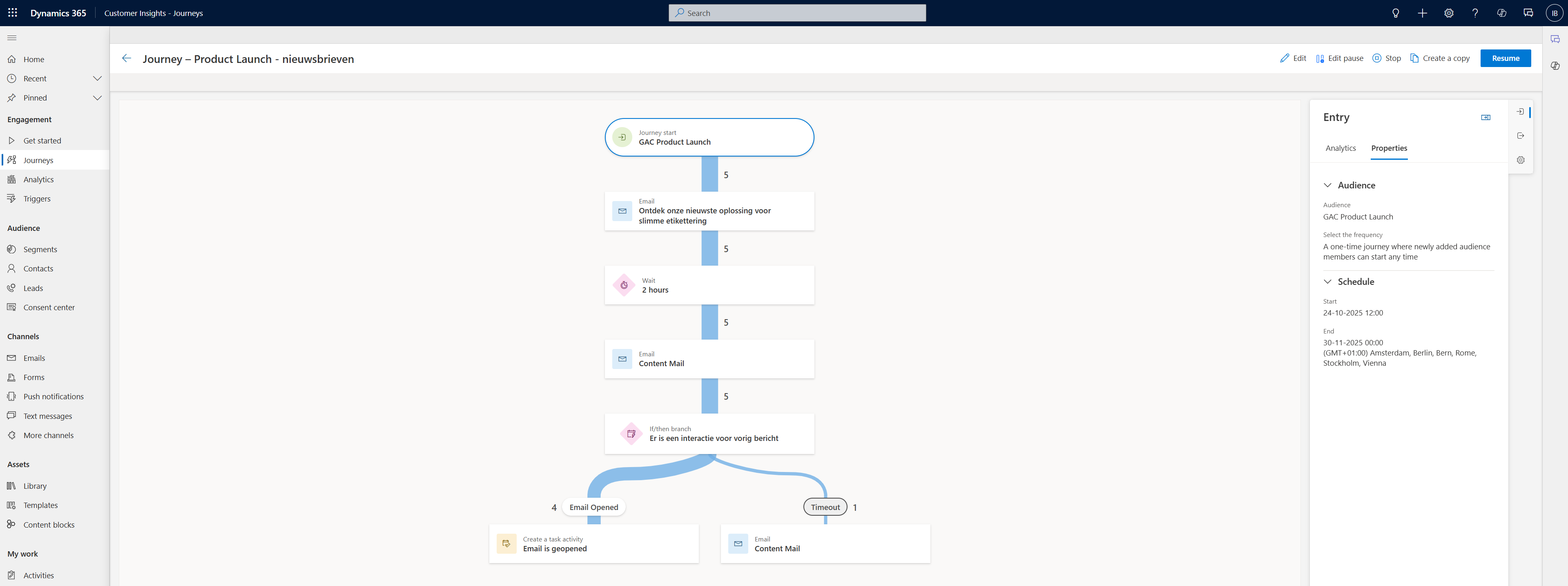This screenshot has height=586, width=1568.
Task: Collapse the Schedule section in Entry panel
Action: (1327, 282)
